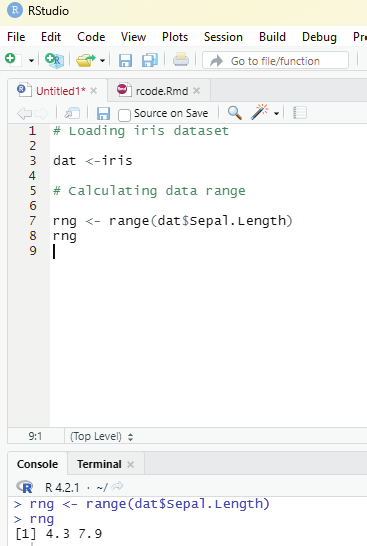Expand recent files arrow beside Open folder
Image resolution: width=367 pixels, height=546 pixels.
pyautogui.click(x=102, y=61)
